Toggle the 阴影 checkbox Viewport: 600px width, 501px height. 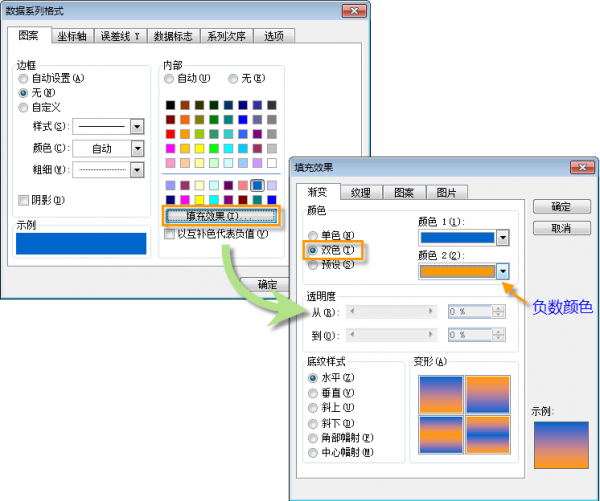24,200
